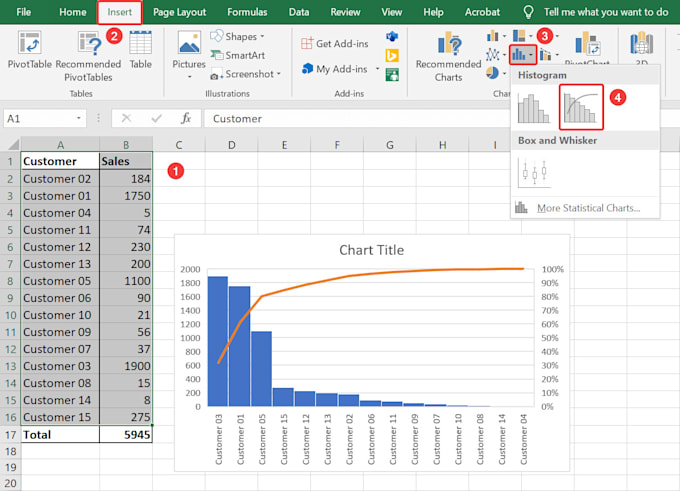This screenshot has height=491, width=680.
Task: Click More Statistical Charts link
Action: tap(587, 208)
